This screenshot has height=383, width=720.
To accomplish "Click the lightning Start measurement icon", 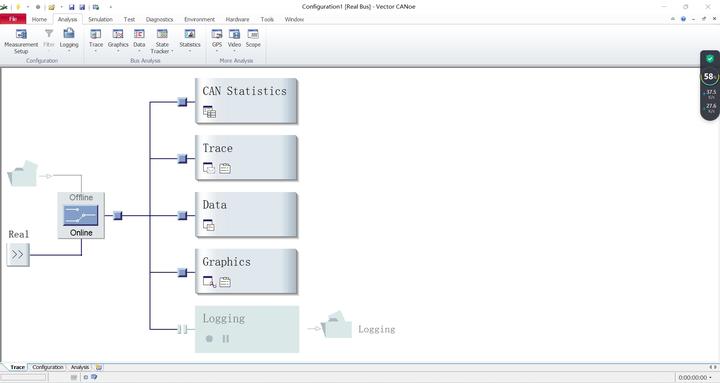I will (18, 7).
